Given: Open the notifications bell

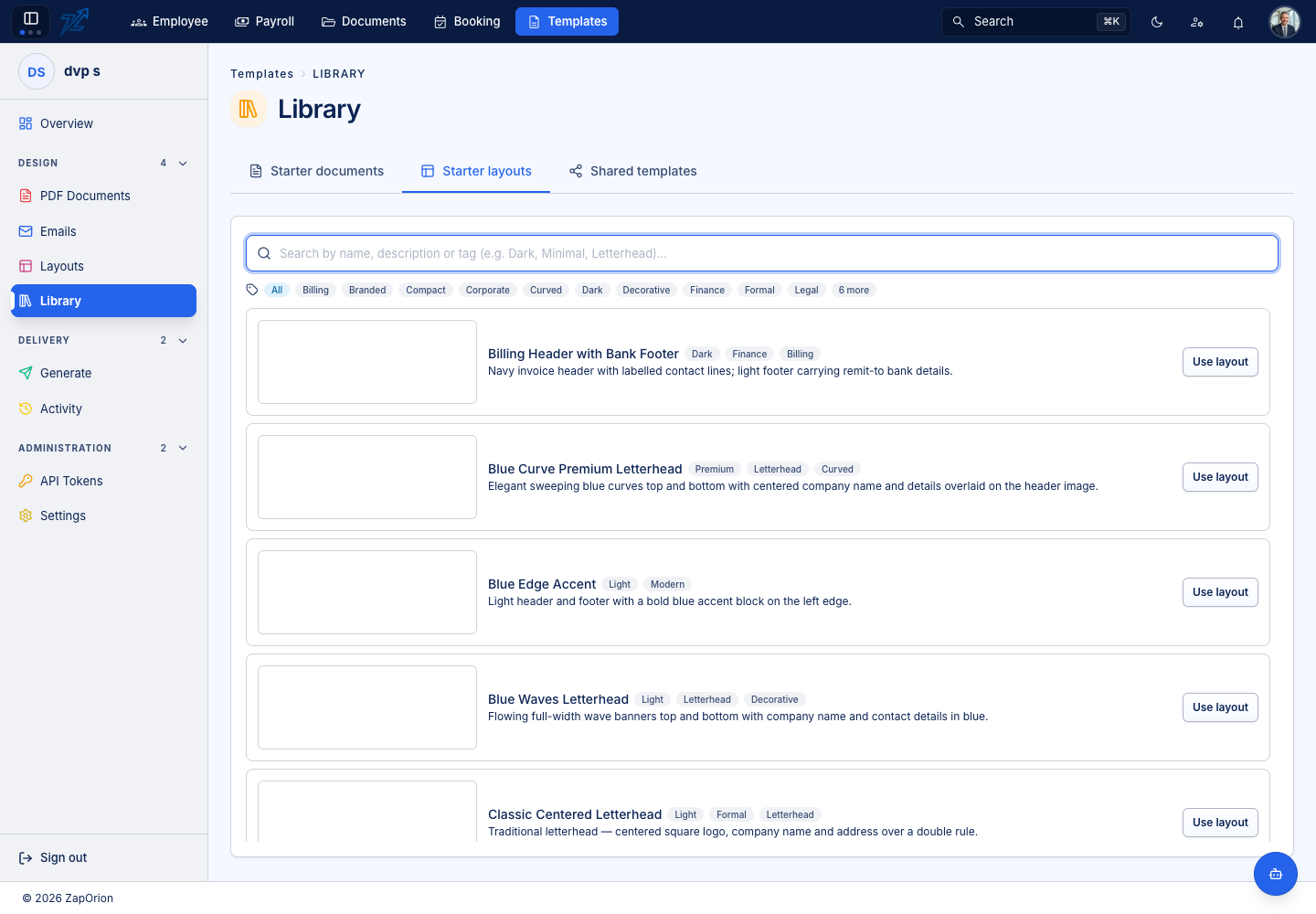Looking at the screenshot, I should (1238, 22).
